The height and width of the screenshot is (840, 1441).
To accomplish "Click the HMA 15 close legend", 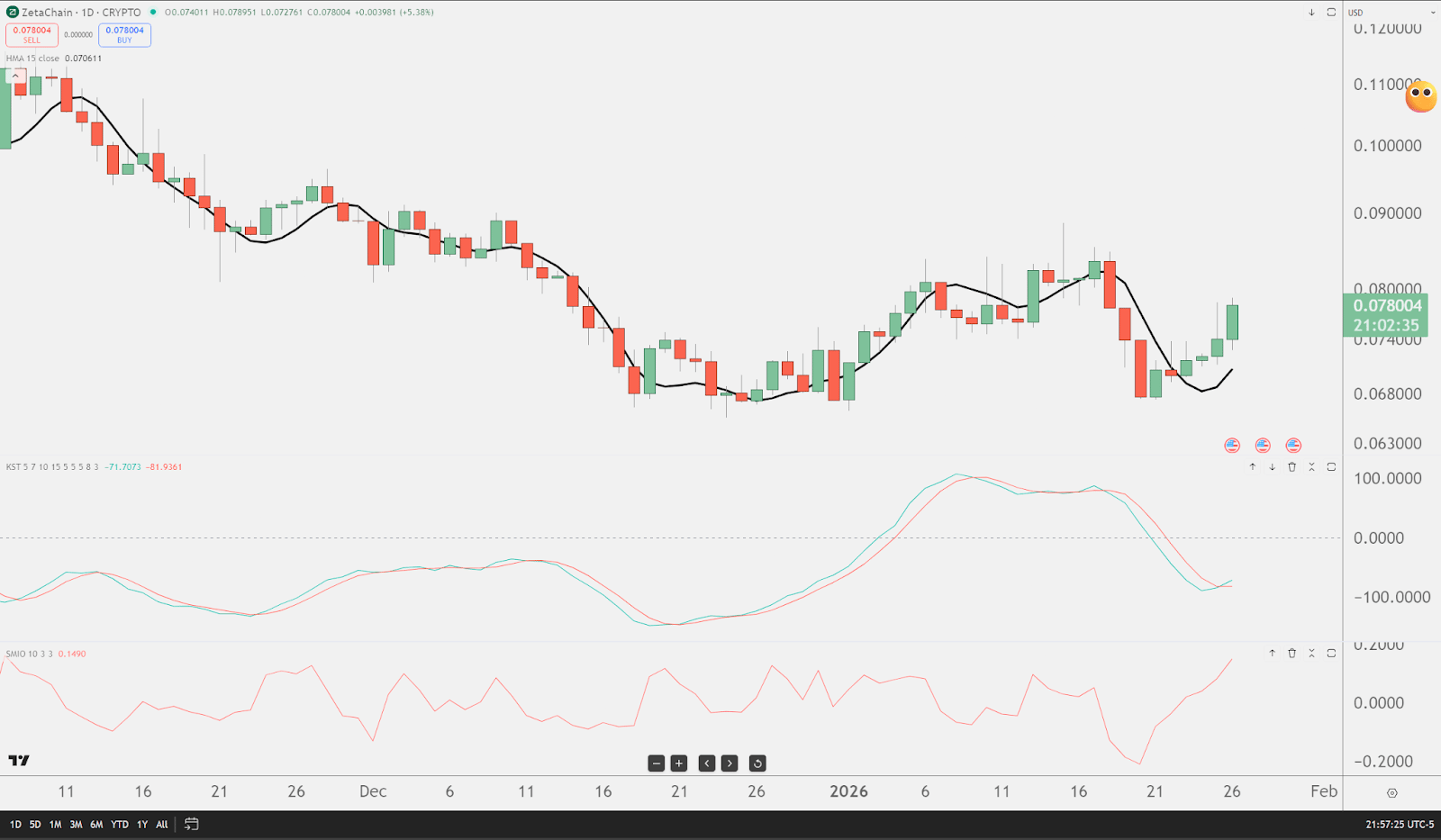I will point(32,59).
